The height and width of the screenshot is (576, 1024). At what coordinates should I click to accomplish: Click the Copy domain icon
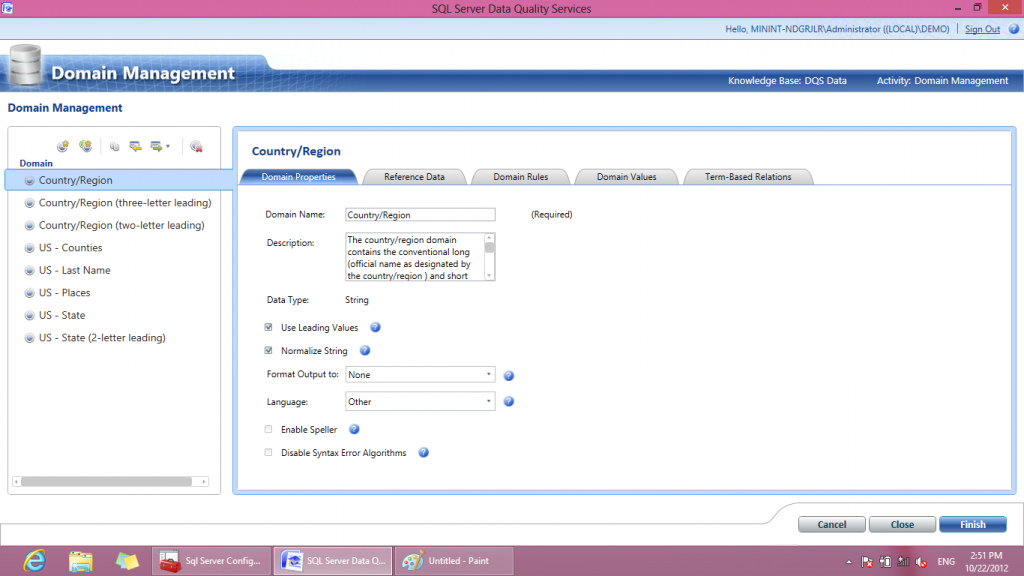[x=114, y=147]
